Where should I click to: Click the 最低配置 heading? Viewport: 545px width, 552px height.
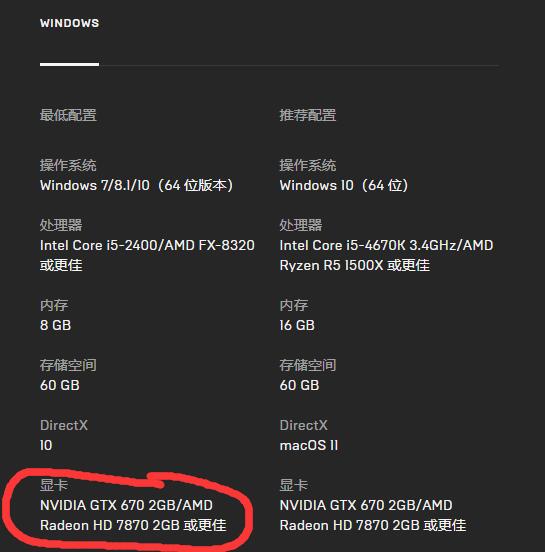click(68, 115)
